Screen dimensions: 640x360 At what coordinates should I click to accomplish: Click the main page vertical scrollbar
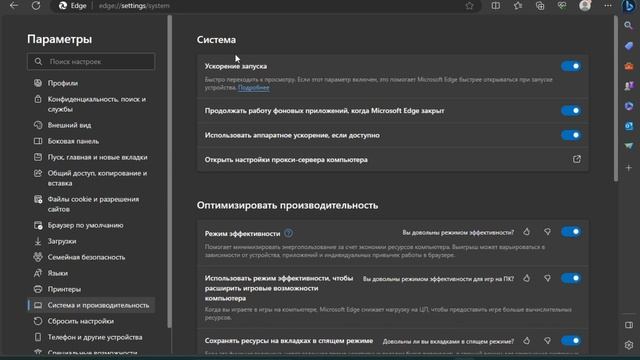pyautogui.click(x=616, y=98)
